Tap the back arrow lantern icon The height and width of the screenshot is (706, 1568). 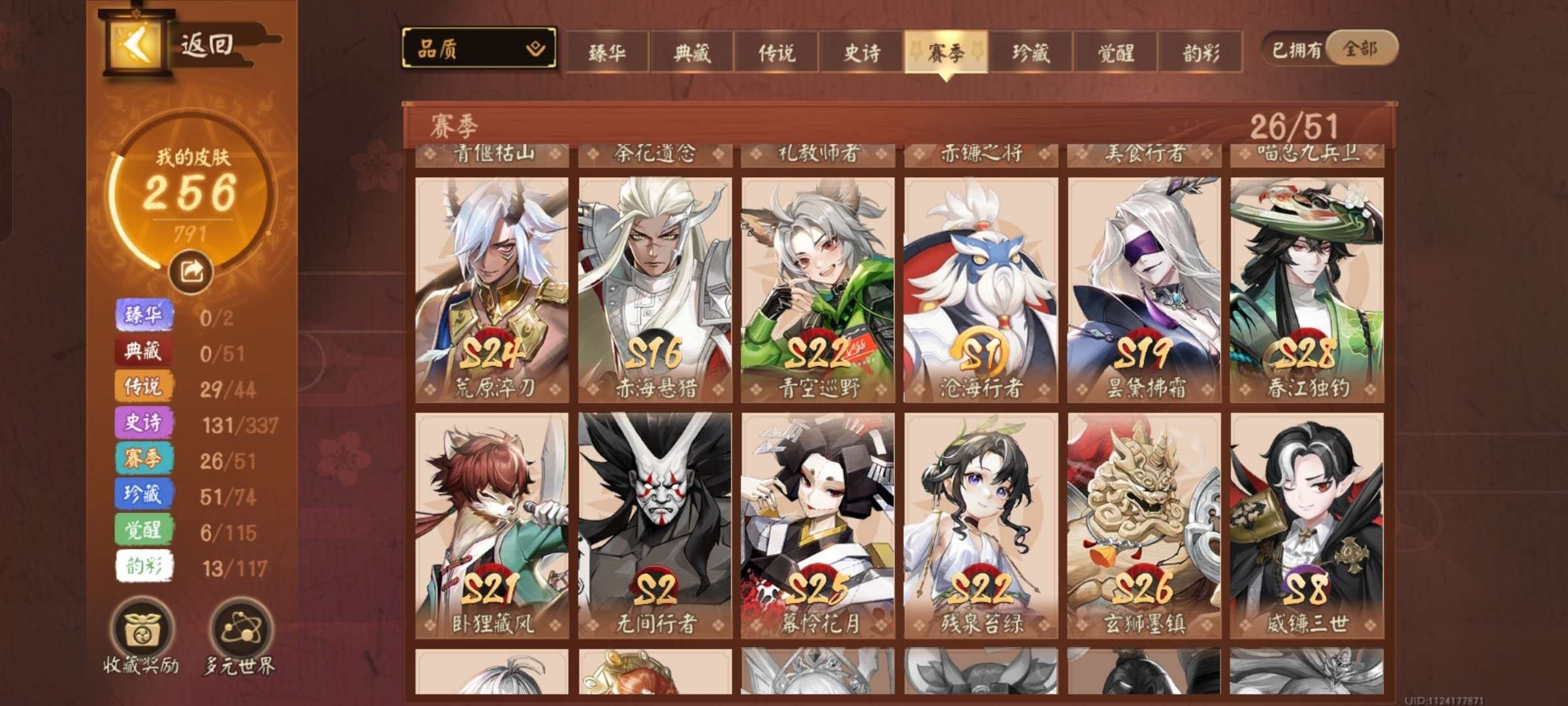pos(137,44)
